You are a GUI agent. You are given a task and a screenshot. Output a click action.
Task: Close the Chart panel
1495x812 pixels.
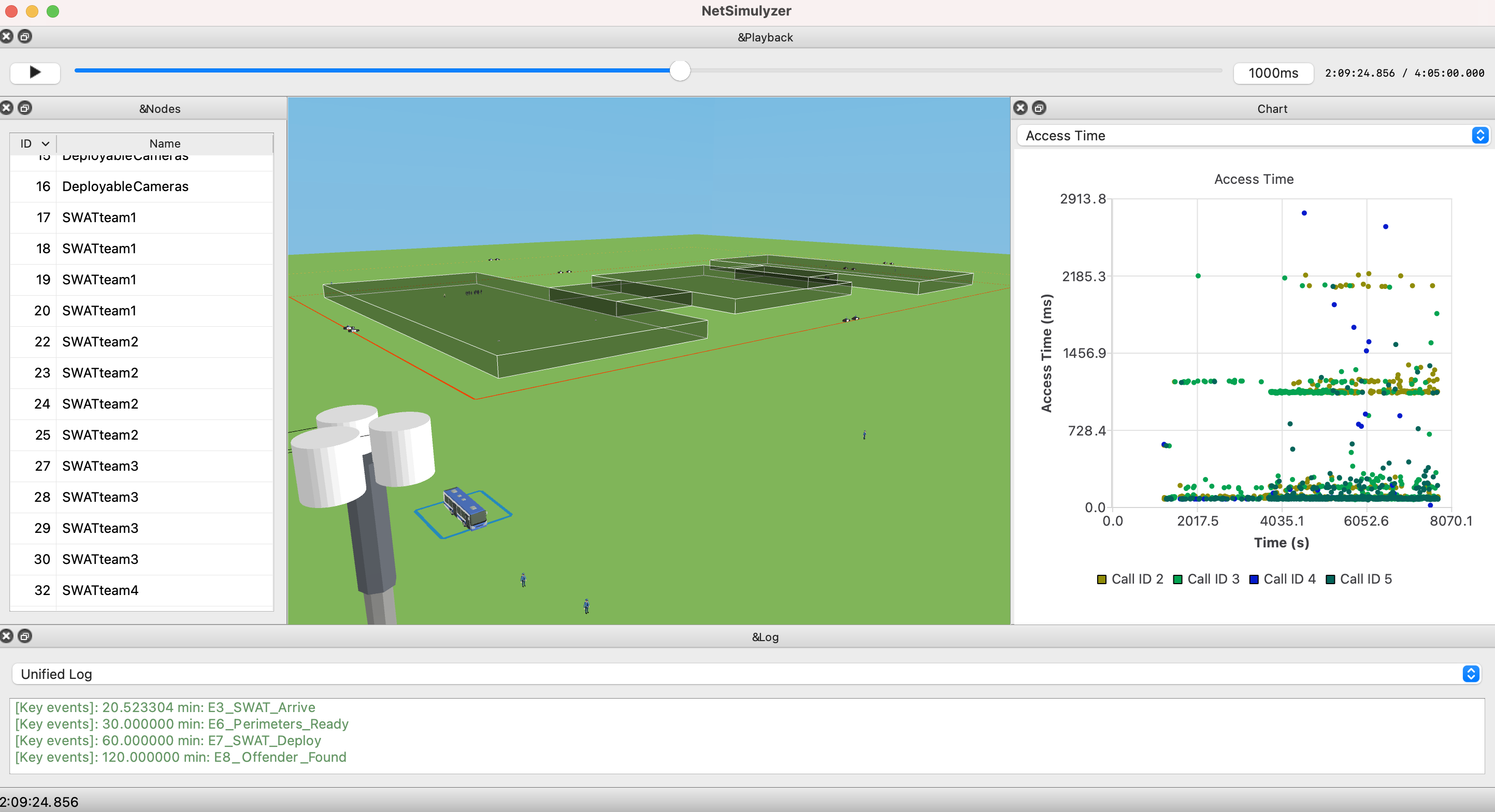1020,108
